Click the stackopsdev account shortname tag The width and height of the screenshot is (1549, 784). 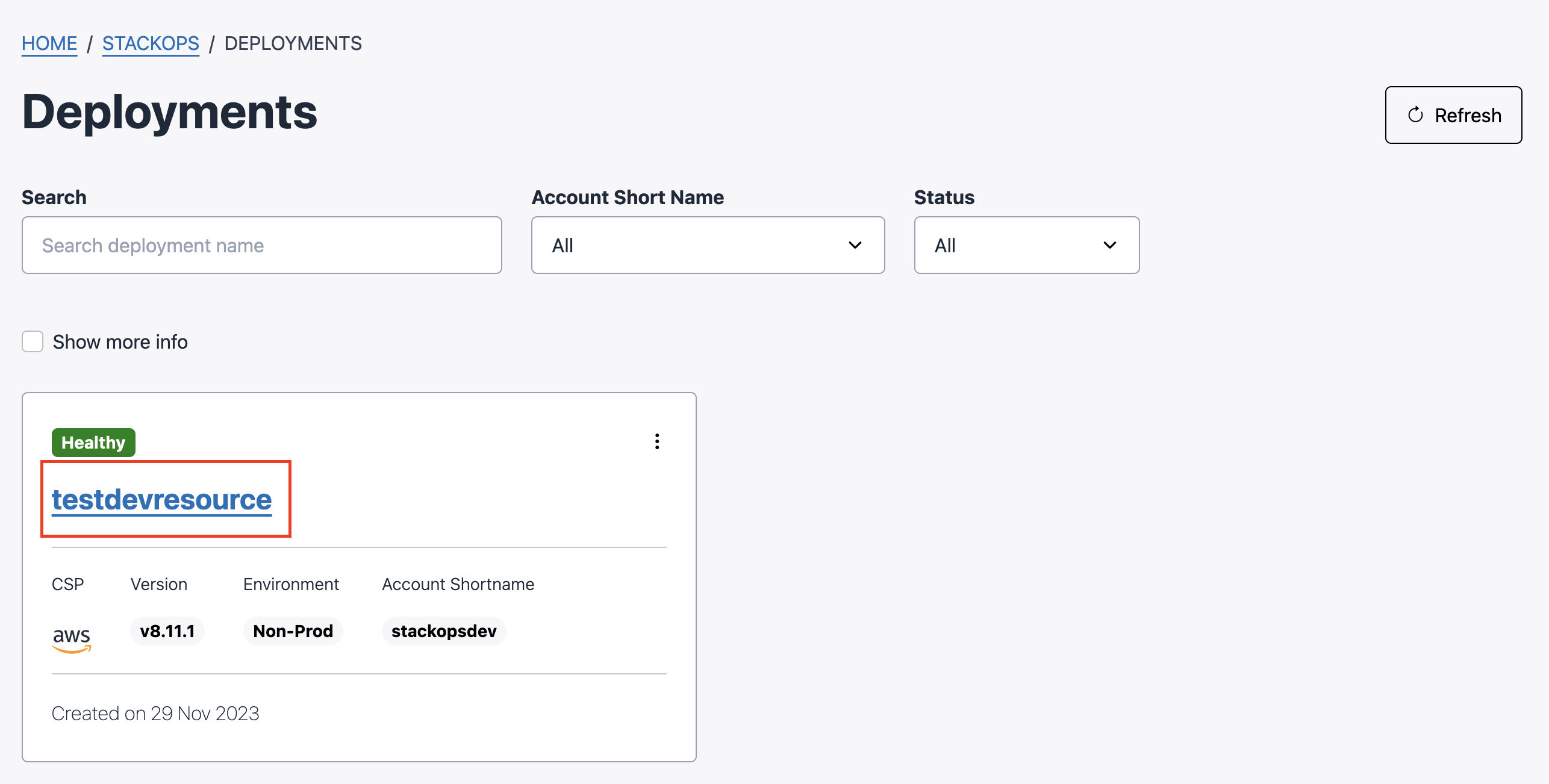(444, 631)
